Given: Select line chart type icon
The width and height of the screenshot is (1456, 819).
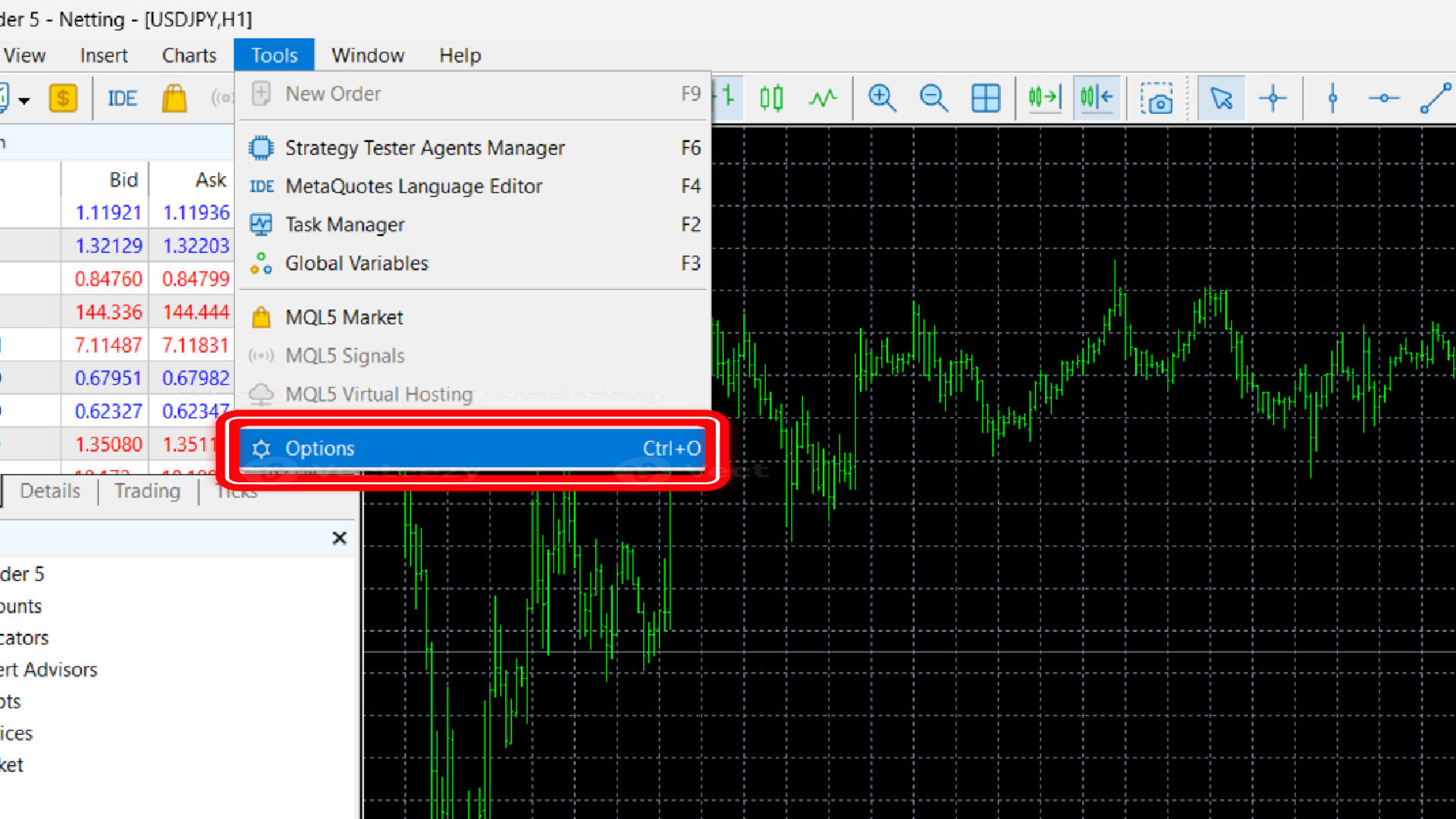Looking at the screenshot, I should click(823, 98).
